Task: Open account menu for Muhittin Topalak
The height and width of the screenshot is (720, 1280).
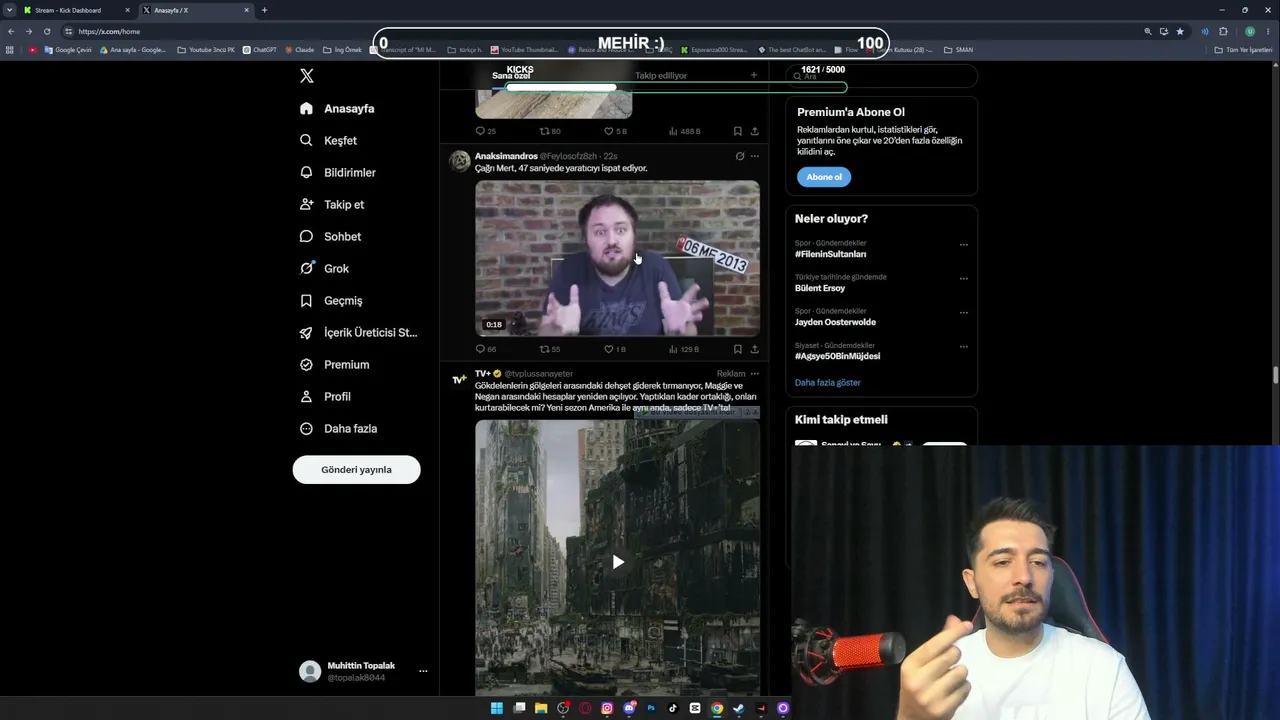Action: click(x=364, y=671)
